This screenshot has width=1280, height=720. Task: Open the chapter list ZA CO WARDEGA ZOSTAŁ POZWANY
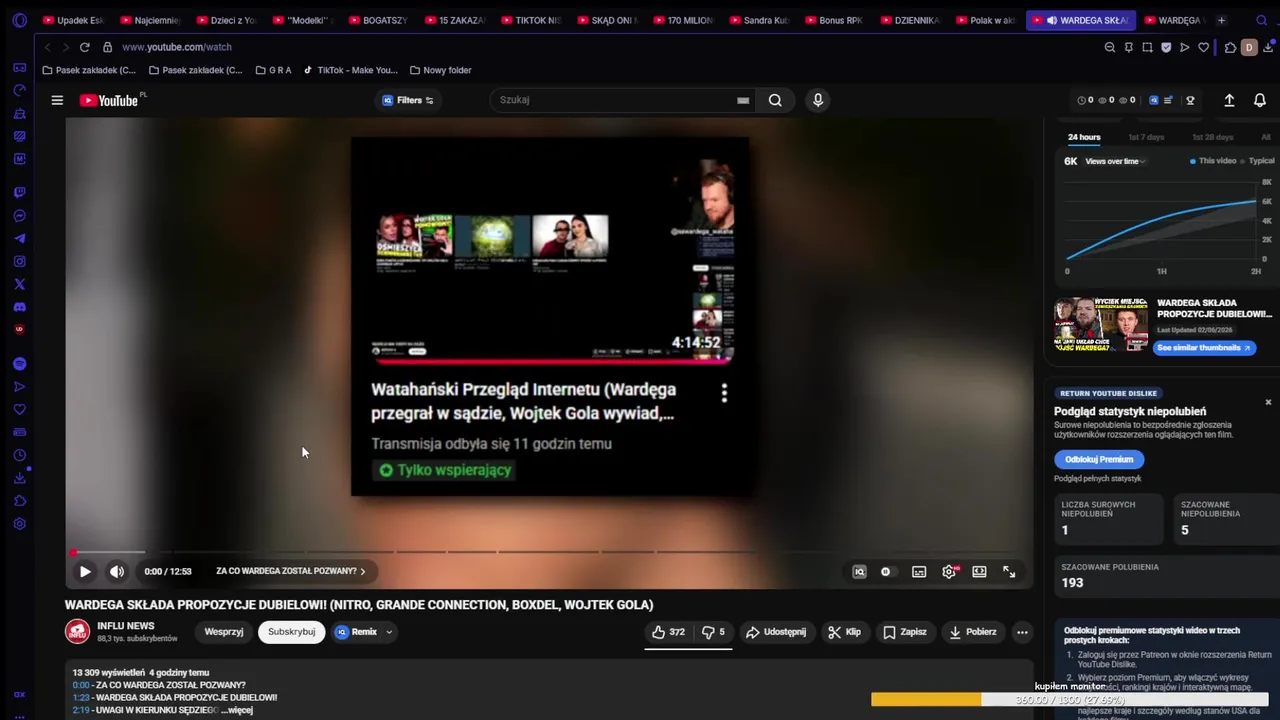pos(290,571)
